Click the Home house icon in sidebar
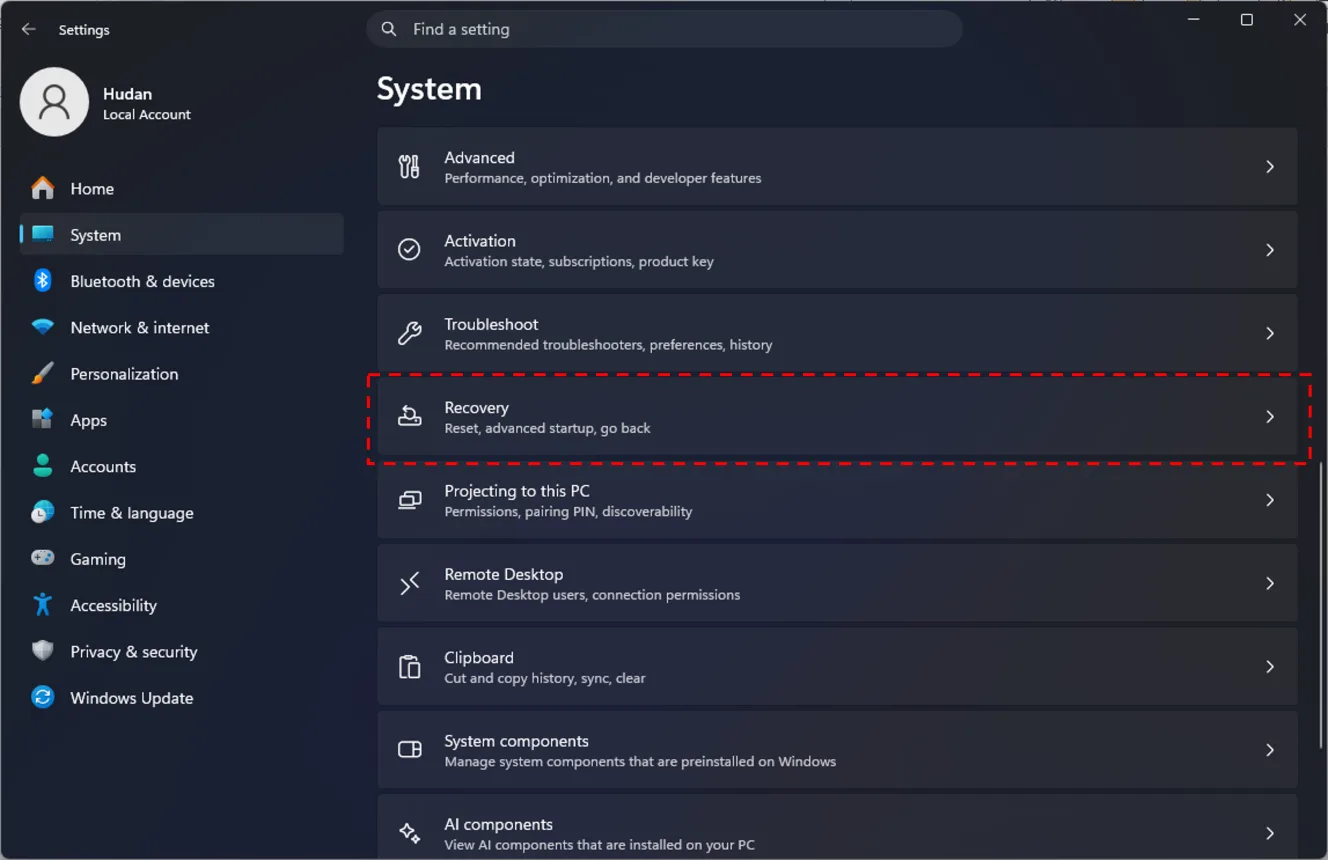 tap(43, 188)
